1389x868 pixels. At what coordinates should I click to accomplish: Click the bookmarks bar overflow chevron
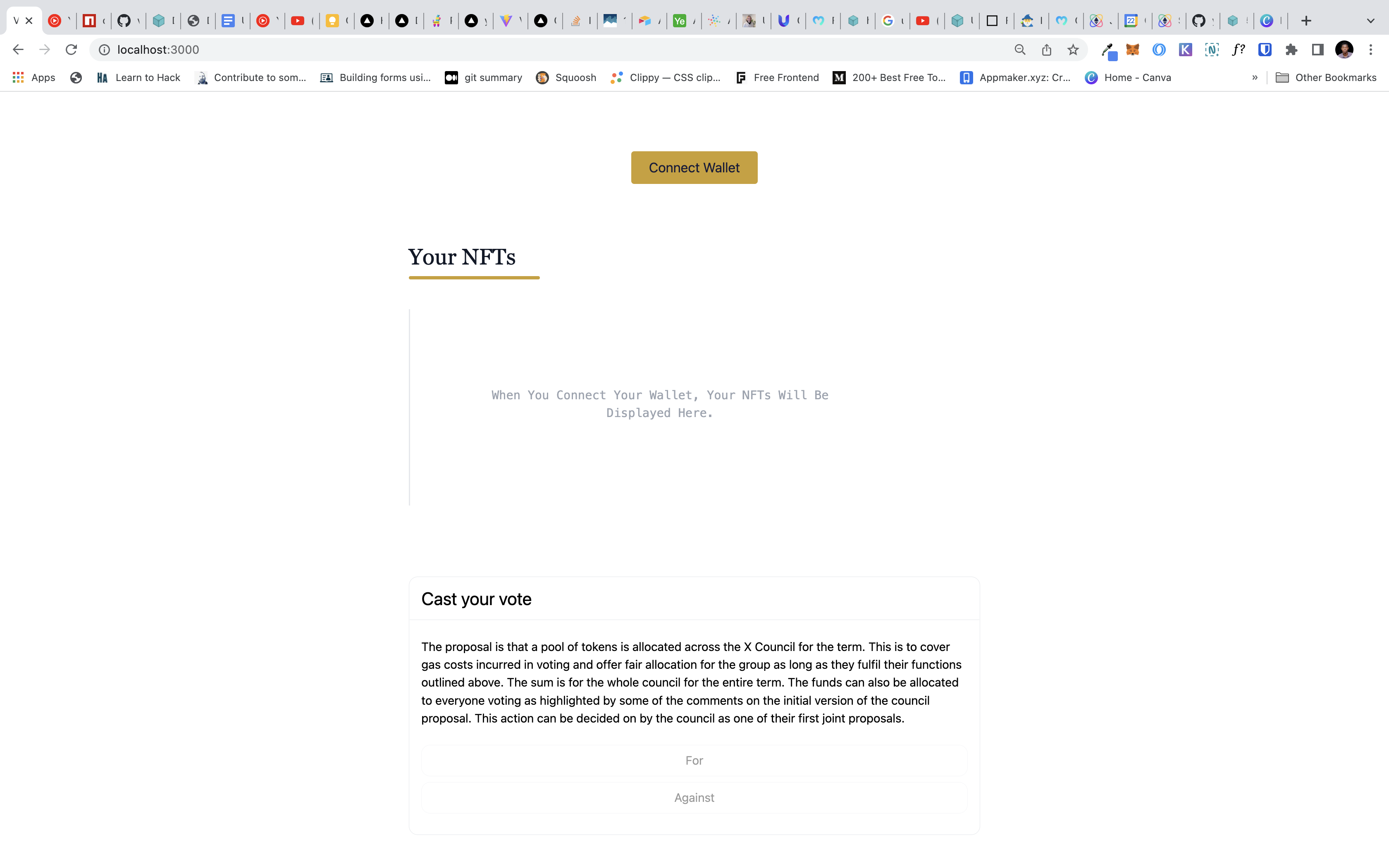pyautogui.click(x=1255, y=77)
